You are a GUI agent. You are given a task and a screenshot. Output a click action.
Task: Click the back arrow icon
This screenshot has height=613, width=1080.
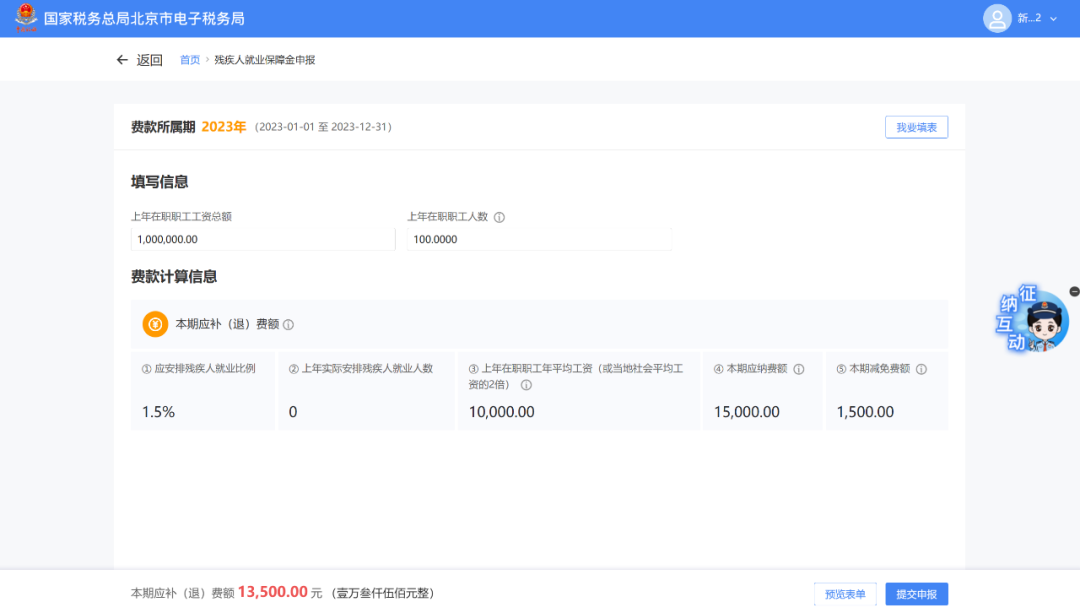pyautogui.click(x=122, y=60)
